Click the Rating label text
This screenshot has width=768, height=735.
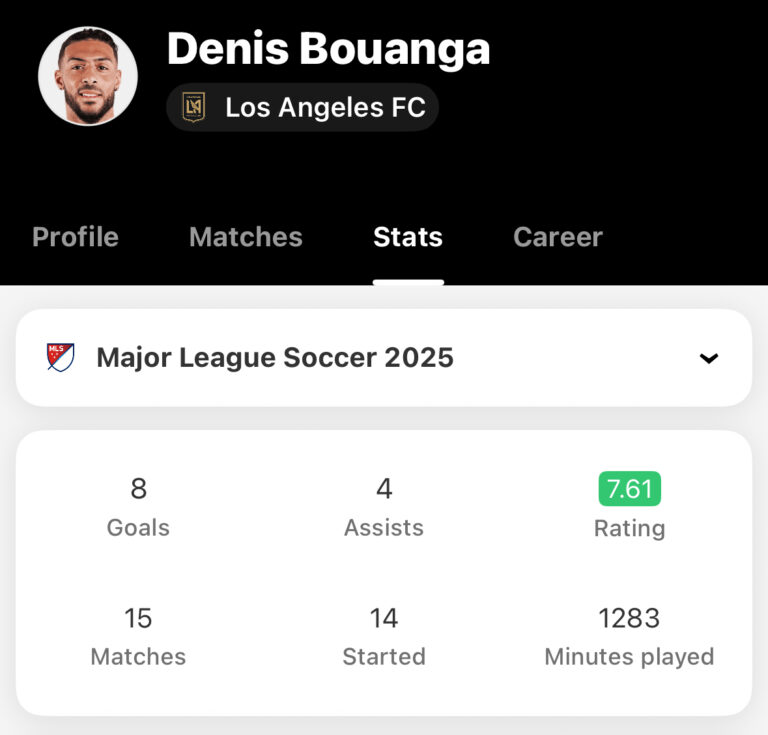click(x=629, y=528)
